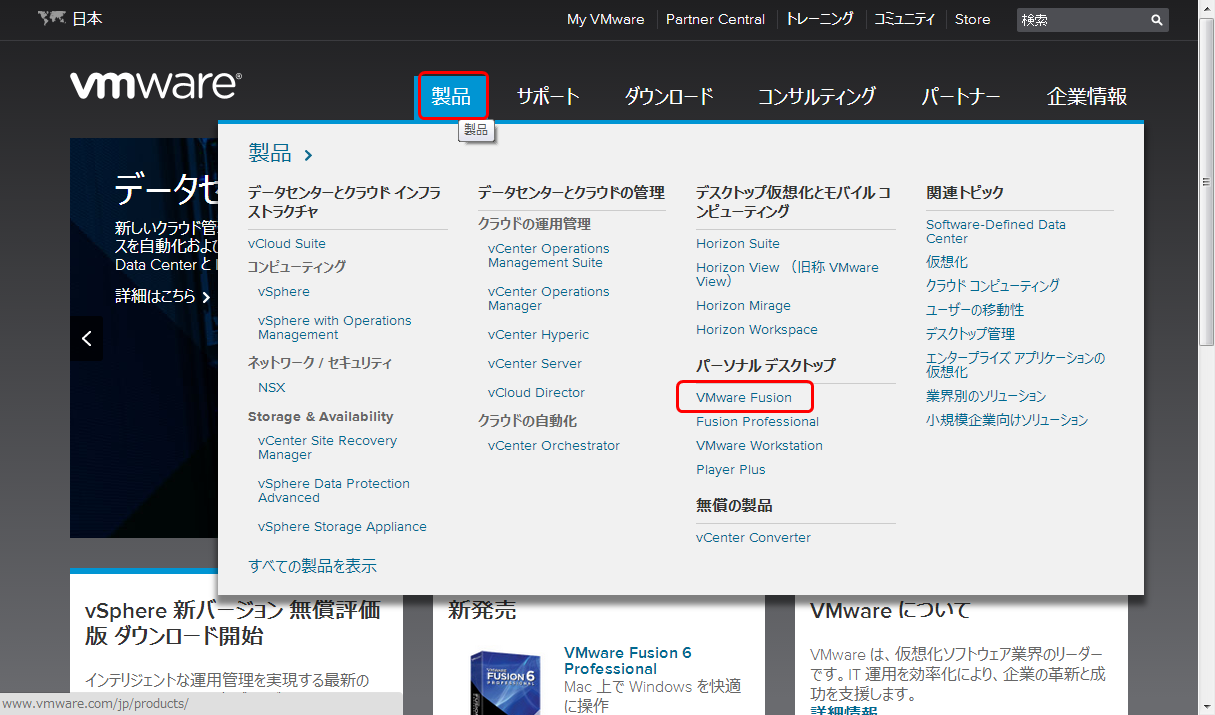Open VMware Fusion 6 Professional link
1215x715 pixels.
[x=627, y=661]
